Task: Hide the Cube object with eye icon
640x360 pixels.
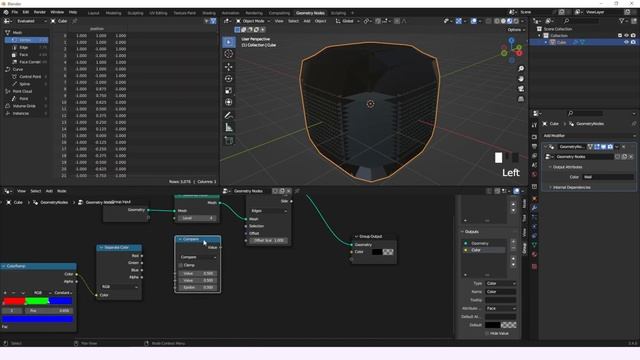Action: pyautogui.click(x=626, y=42)
